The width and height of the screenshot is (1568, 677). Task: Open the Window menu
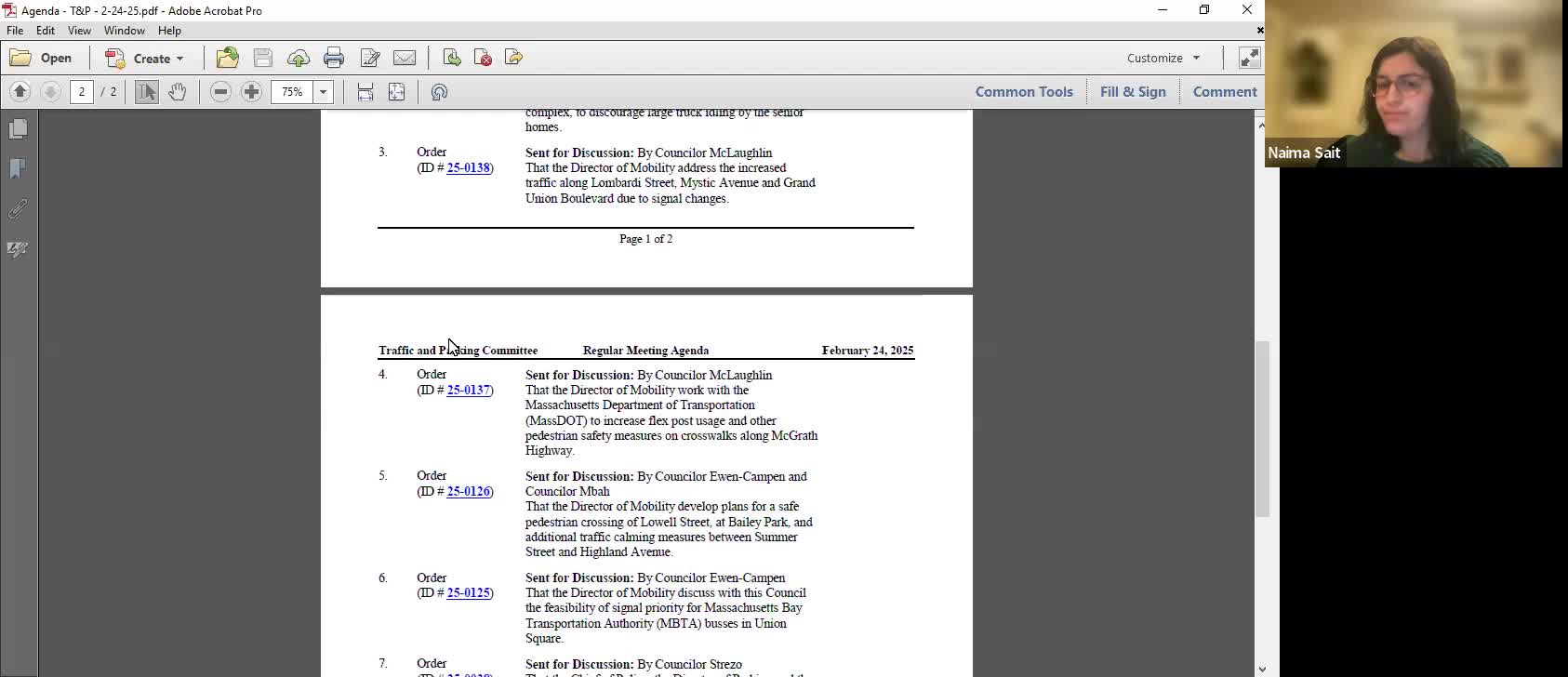(x=125, y=31)
